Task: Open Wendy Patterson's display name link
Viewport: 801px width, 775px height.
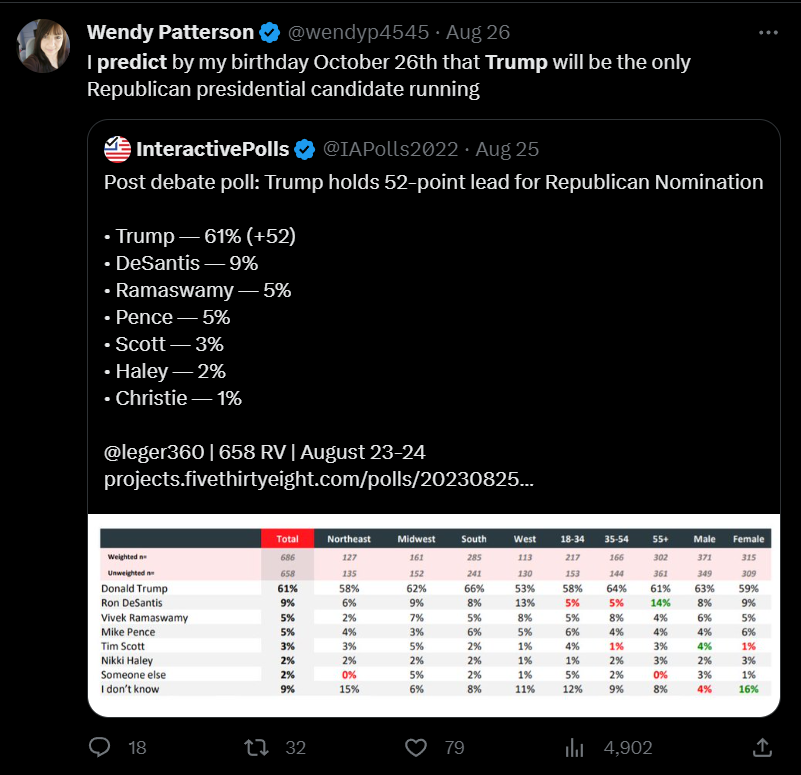Action: pos(171,32)
